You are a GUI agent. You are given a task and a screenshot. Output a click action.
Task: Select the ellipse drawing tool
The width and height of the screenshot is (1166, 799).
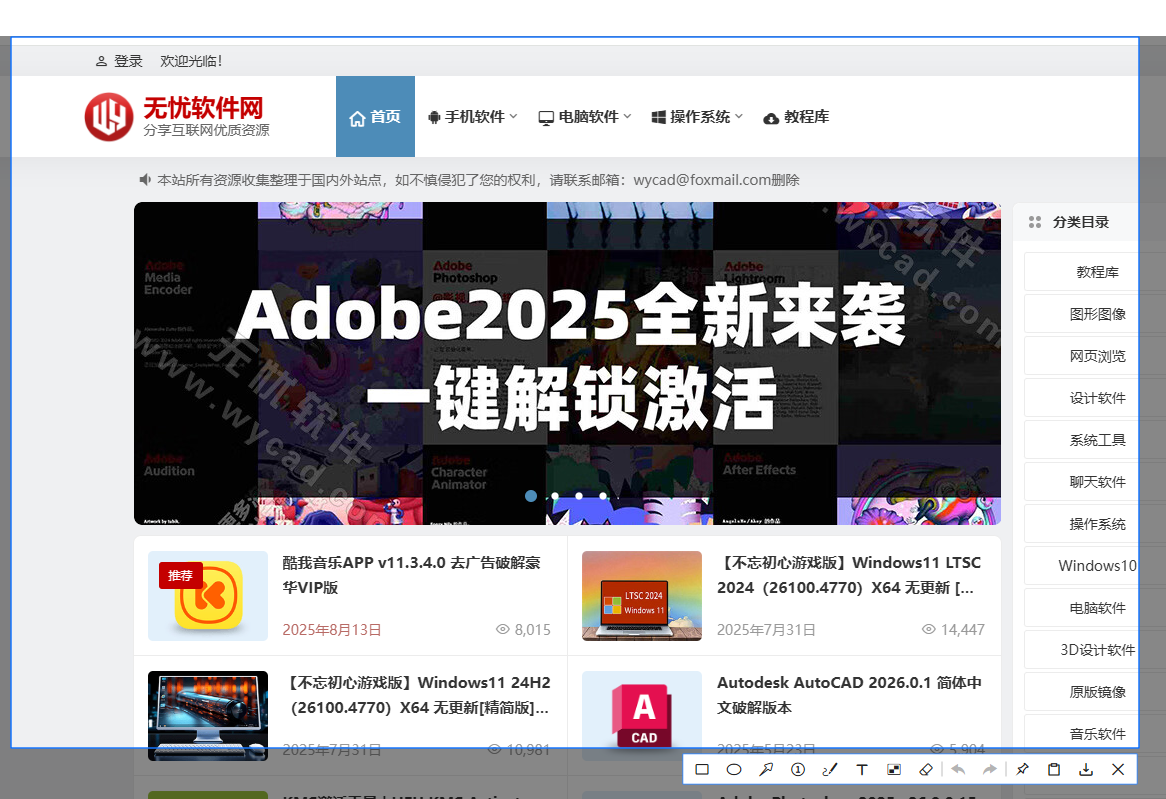(x=734, y=769)
